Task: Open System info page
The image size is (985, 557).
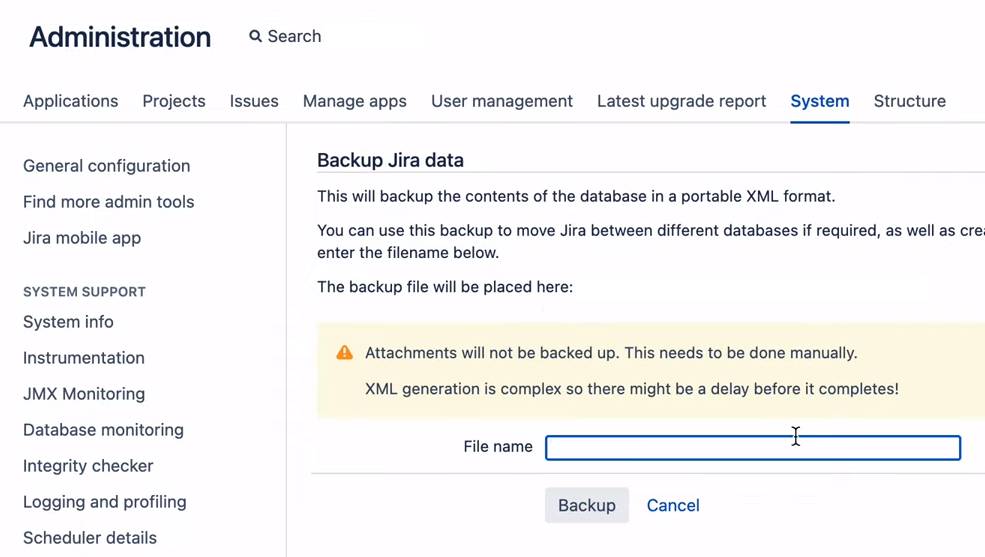Action: [x=68, y=322]
